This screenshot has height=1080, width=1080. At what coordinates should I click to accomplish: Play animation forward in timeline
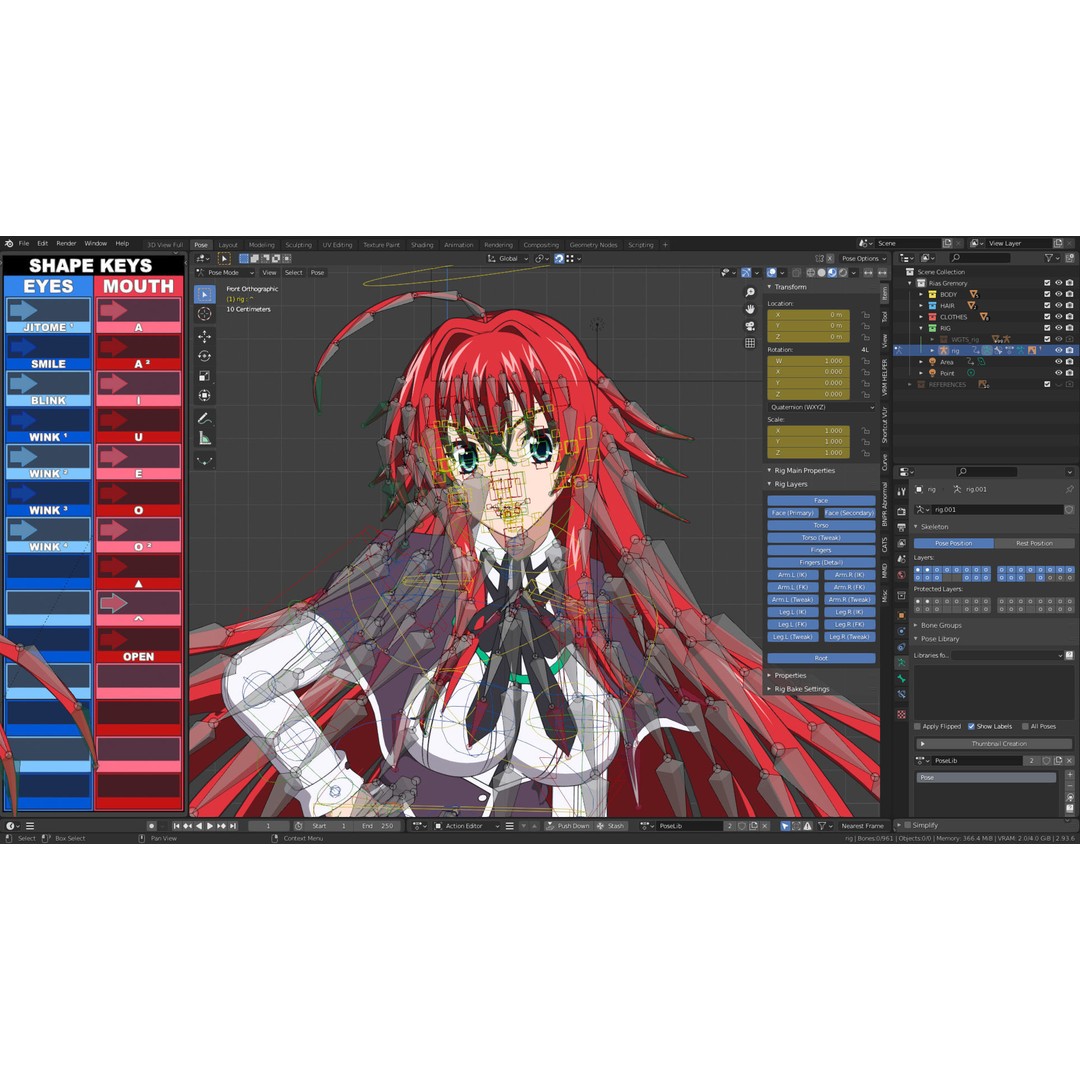click(x=210, y=826)
